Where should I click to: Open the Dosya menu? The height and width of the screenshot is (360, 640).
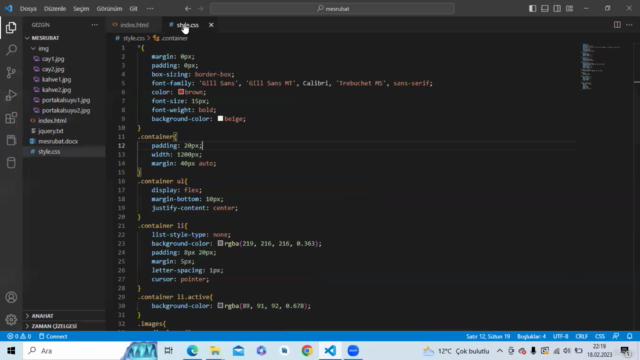click(28, 9)
